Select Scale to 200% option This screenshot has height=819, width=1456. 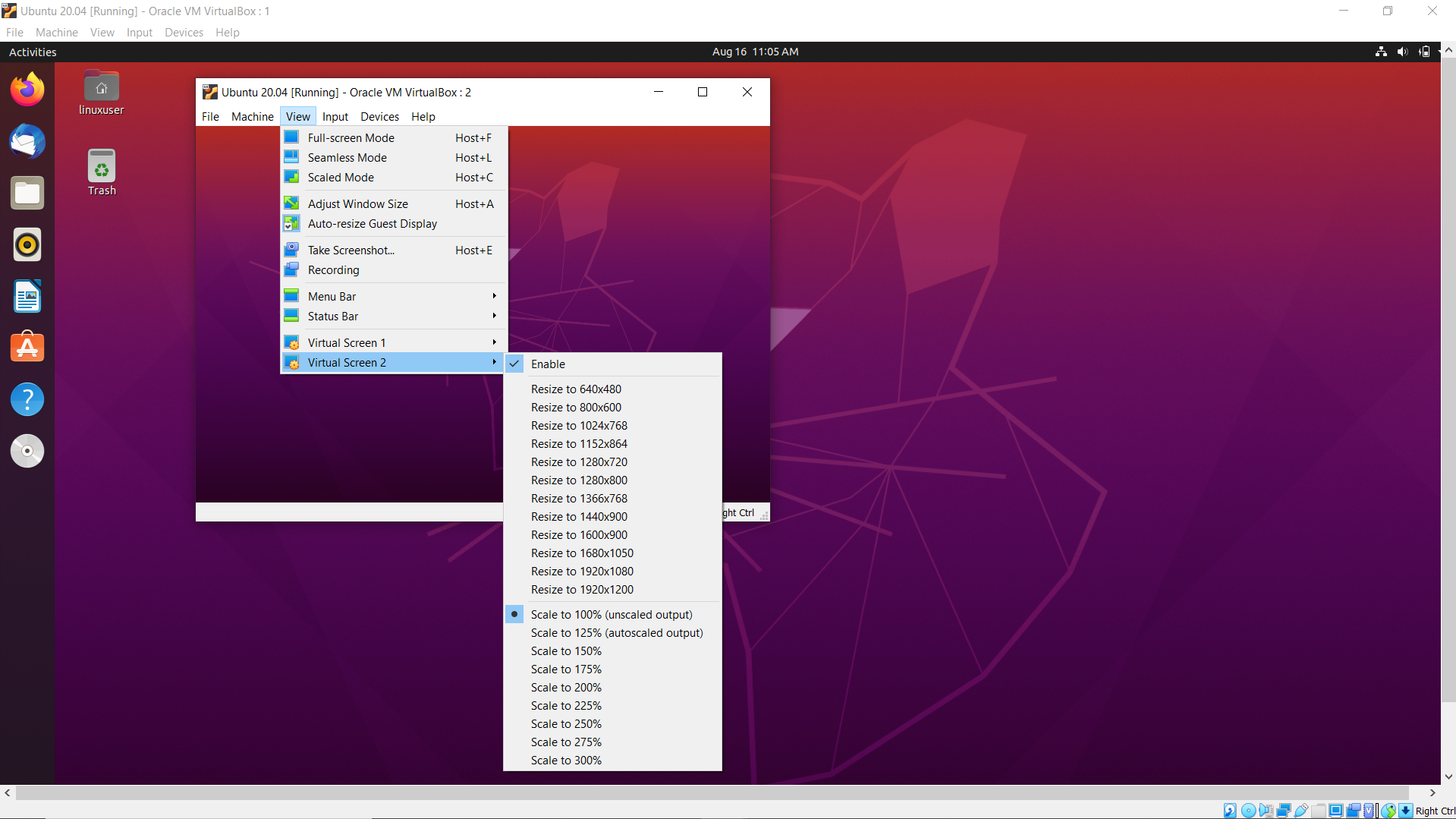[x=612, y=687]
